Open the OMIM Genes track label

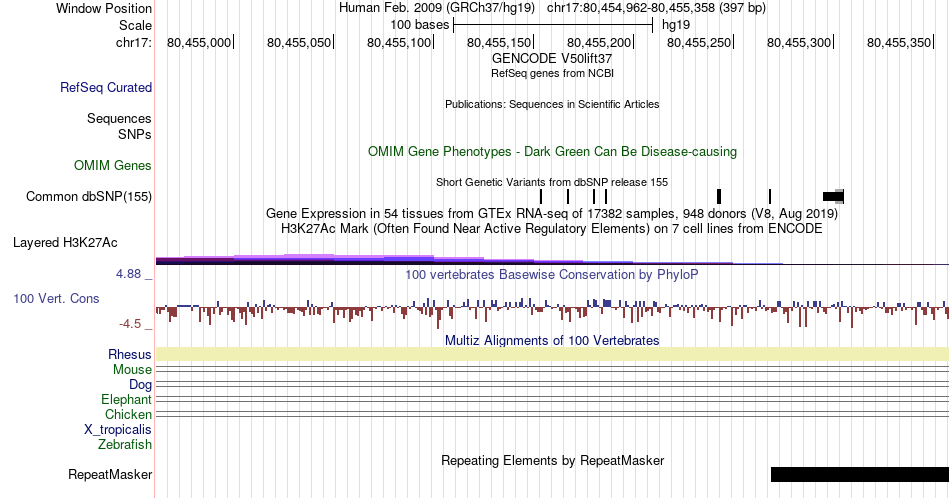coord(113,165)
